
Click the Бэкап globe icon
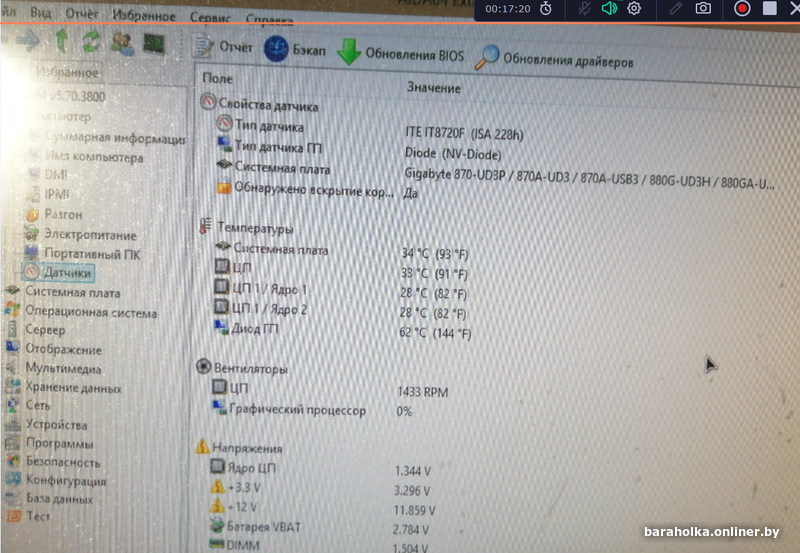(276, 49)
